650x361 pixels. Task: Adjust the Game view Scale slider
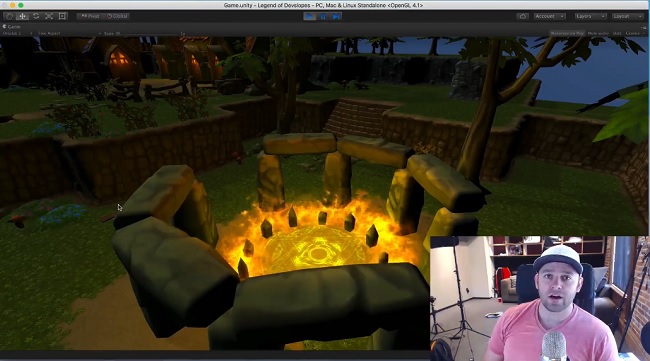(x=149, y=34)
